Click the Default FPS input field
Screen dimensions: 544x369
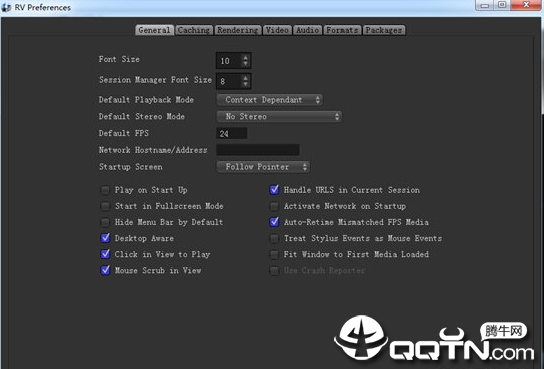[x=232, y=133]
